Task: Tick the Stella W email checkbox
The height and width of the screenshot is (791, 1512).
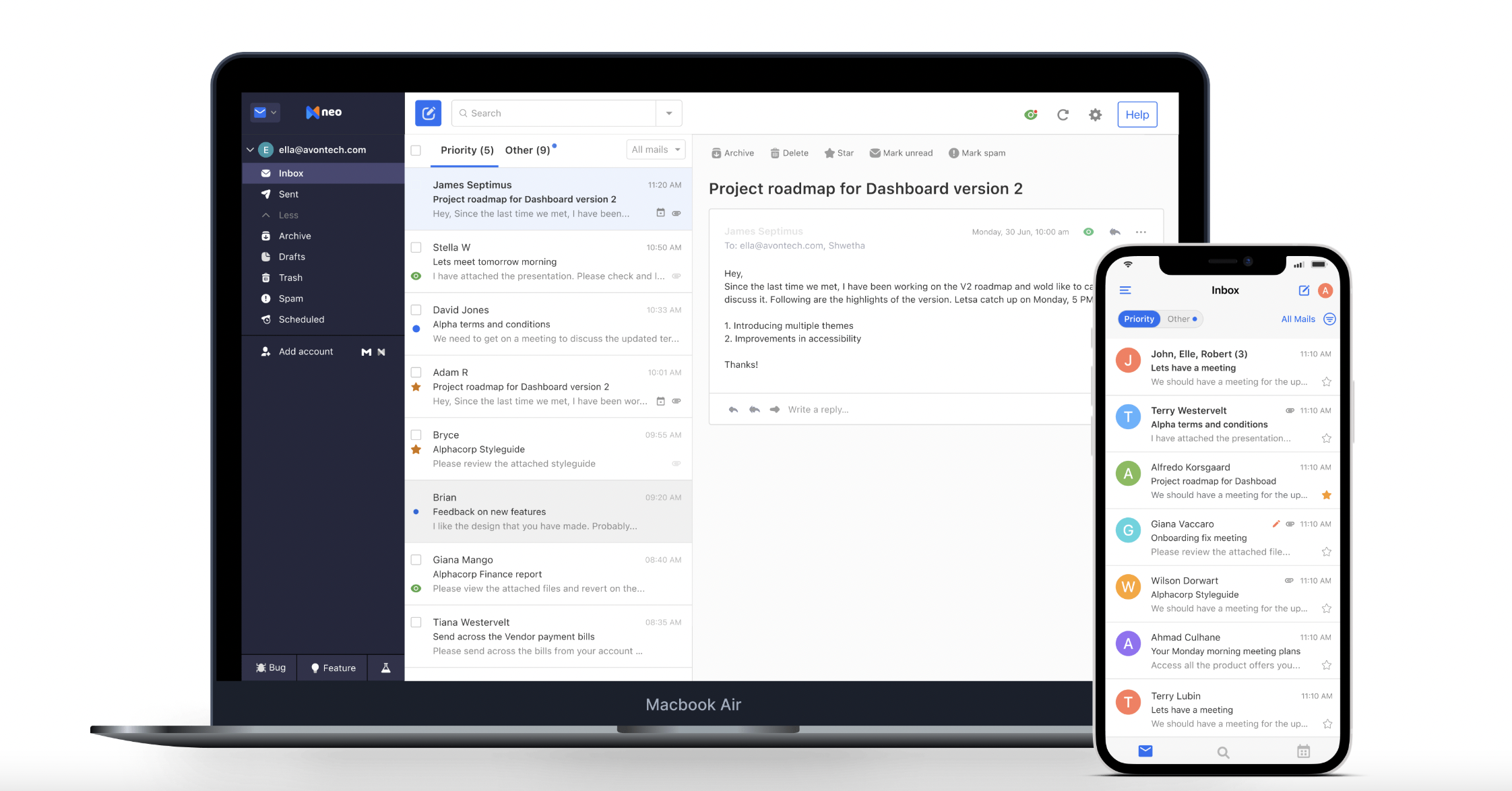Action: click(x=416, y=247)
